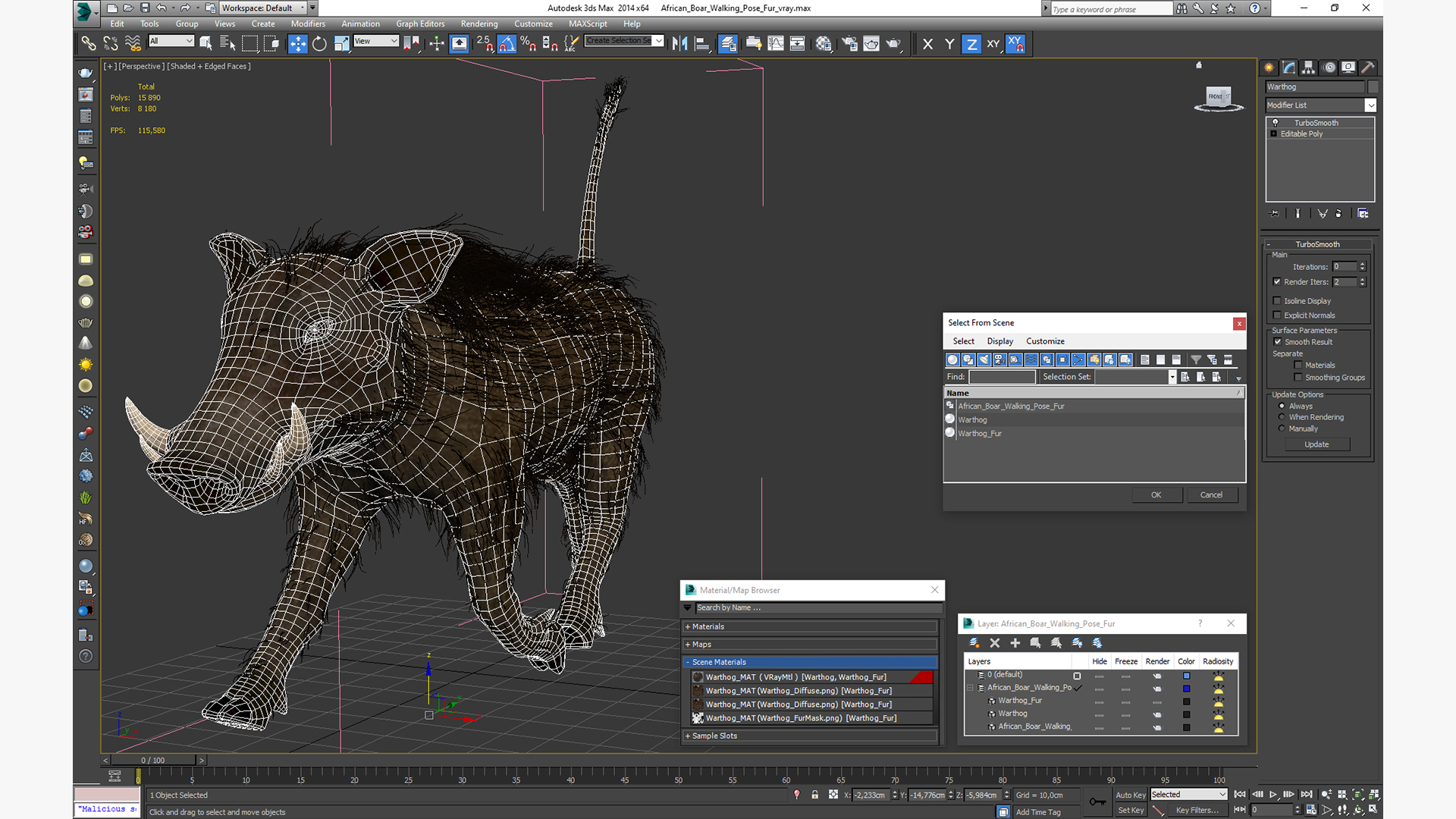Viewport: 1456px width, 819px height.
Task: Enable the Isoline Display checkbox
Action: click(x=1277, y=301)
